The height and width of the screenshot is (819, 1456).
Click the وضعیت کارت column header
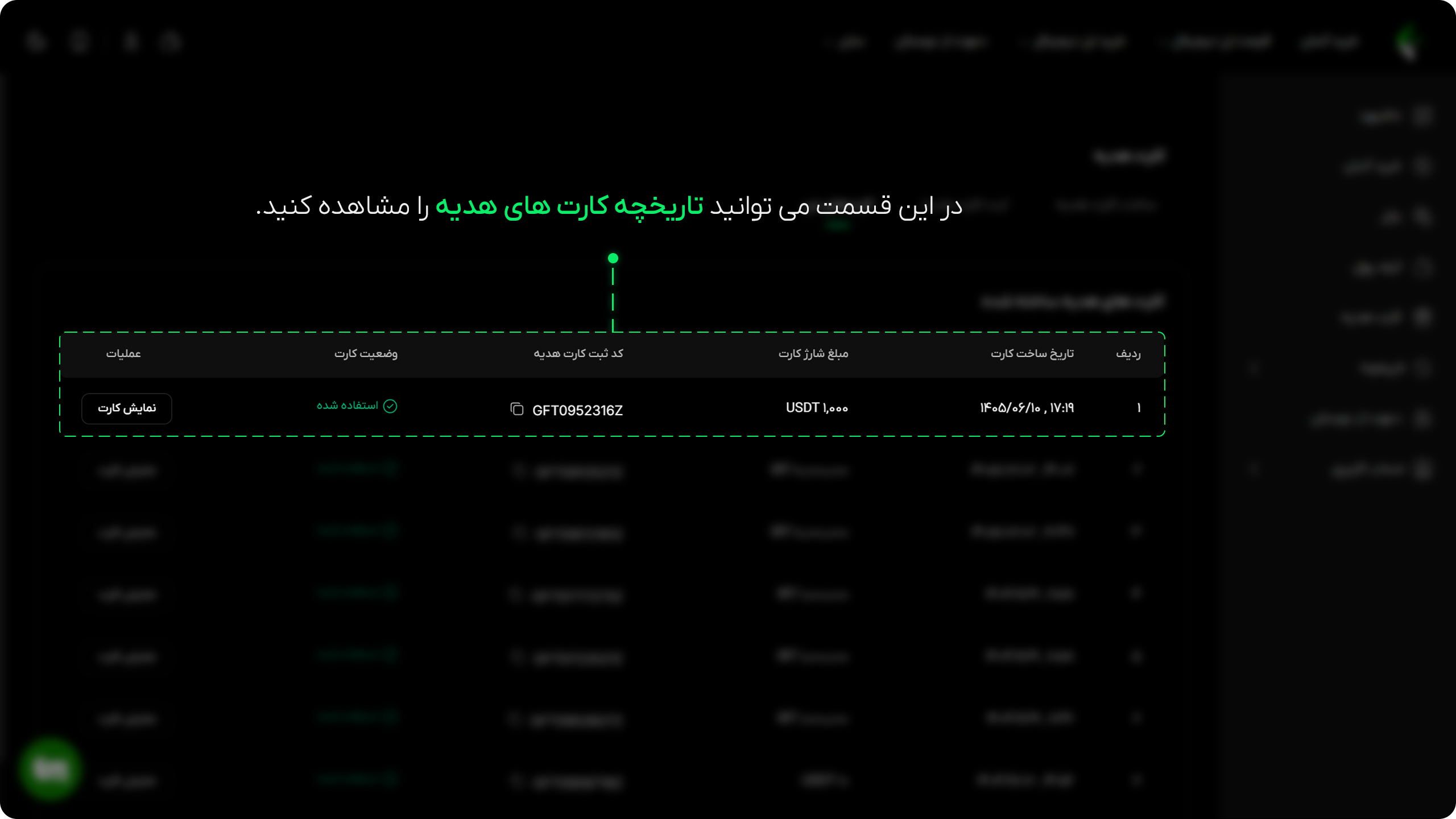366,353
